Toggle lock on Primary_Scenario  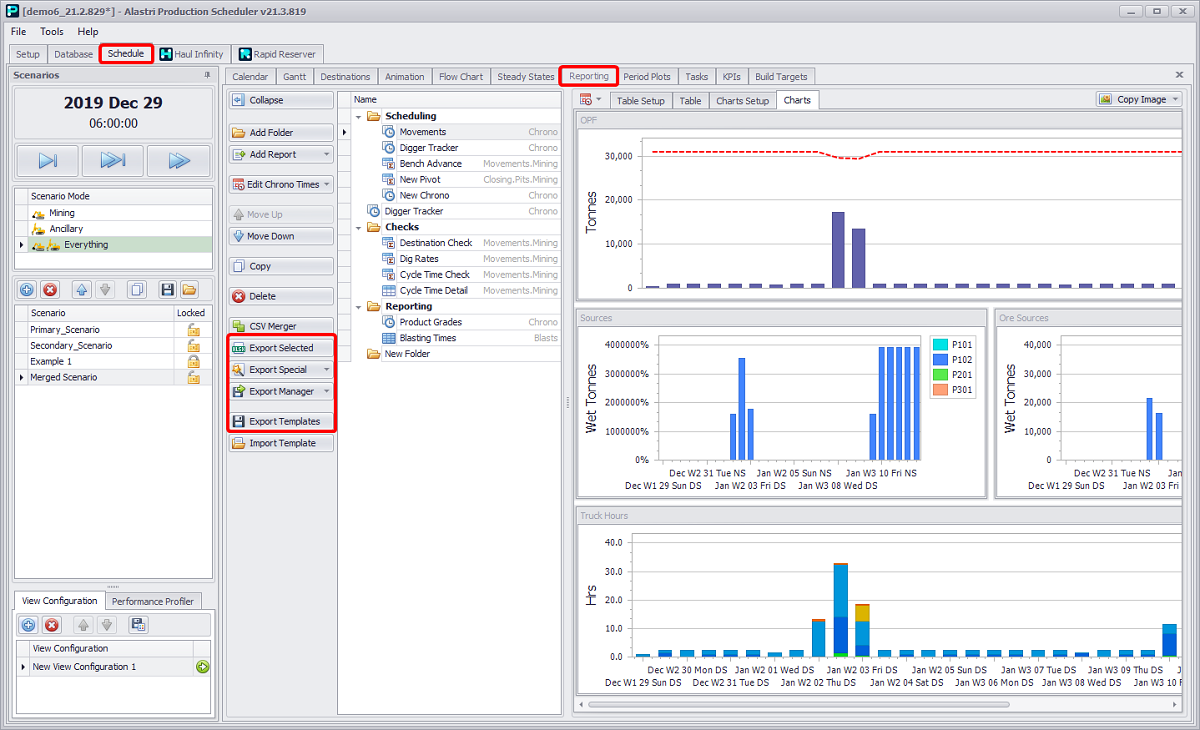[194, 330]
